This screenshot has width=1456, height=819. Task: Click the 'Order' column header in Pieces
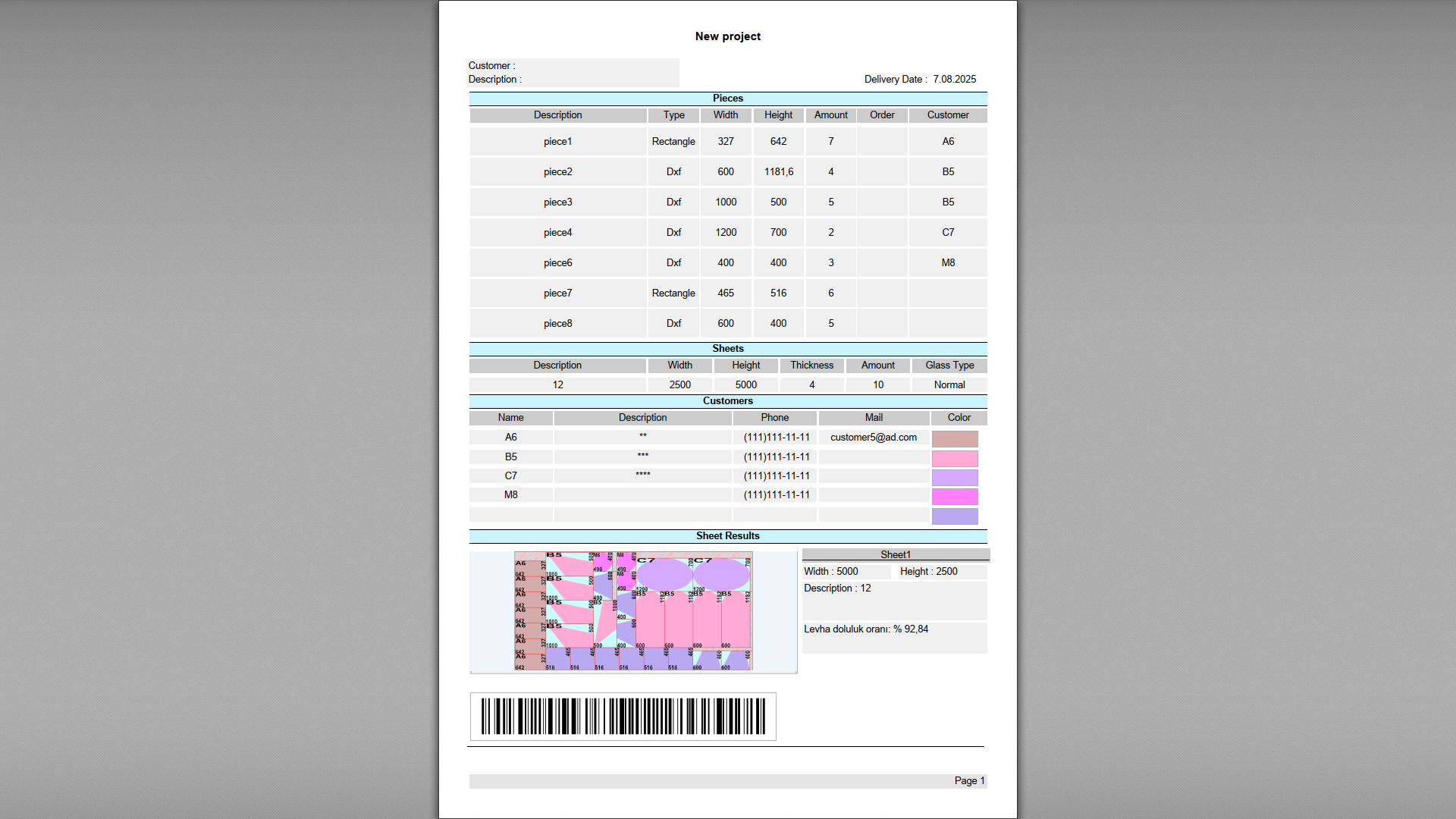882,115
